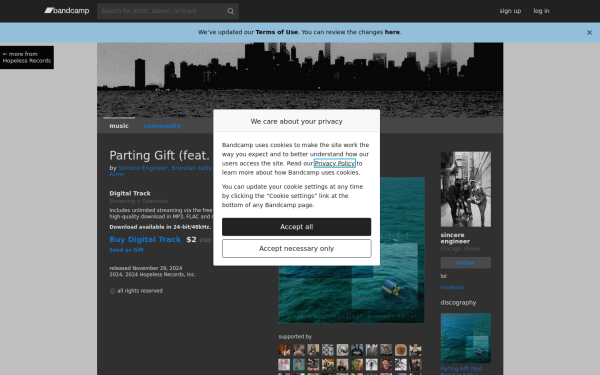Accept all cookies

pos(297,227)
